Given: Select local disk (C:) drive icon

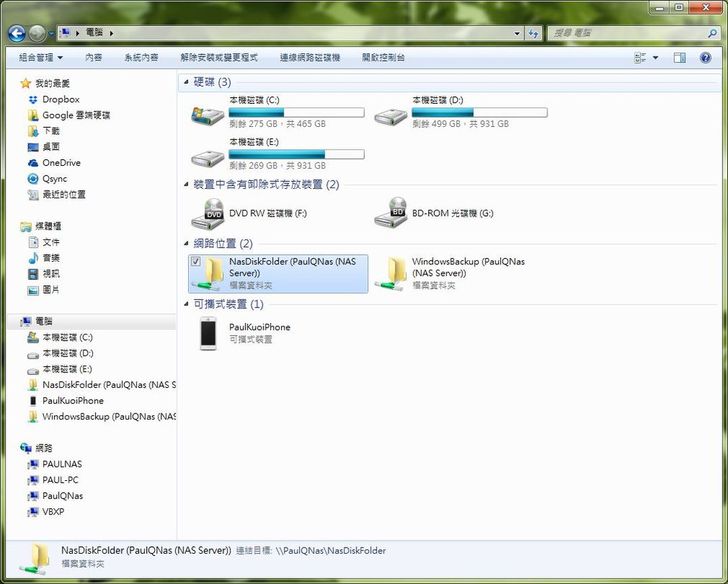Looking at the screenshot, I should click(208, 114).
